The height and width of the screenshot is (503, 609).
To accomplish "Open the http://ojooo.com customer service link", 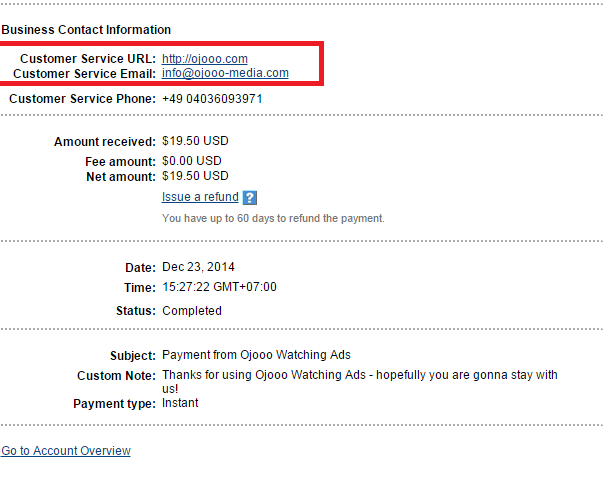I will coord(205,59).
